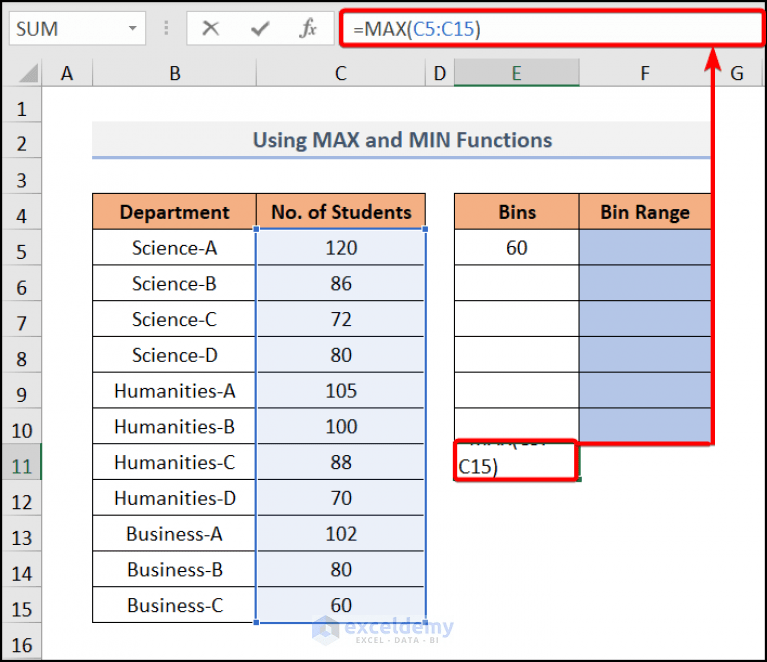Select column G header
This screenshot has height=662, width=767.
737,73
